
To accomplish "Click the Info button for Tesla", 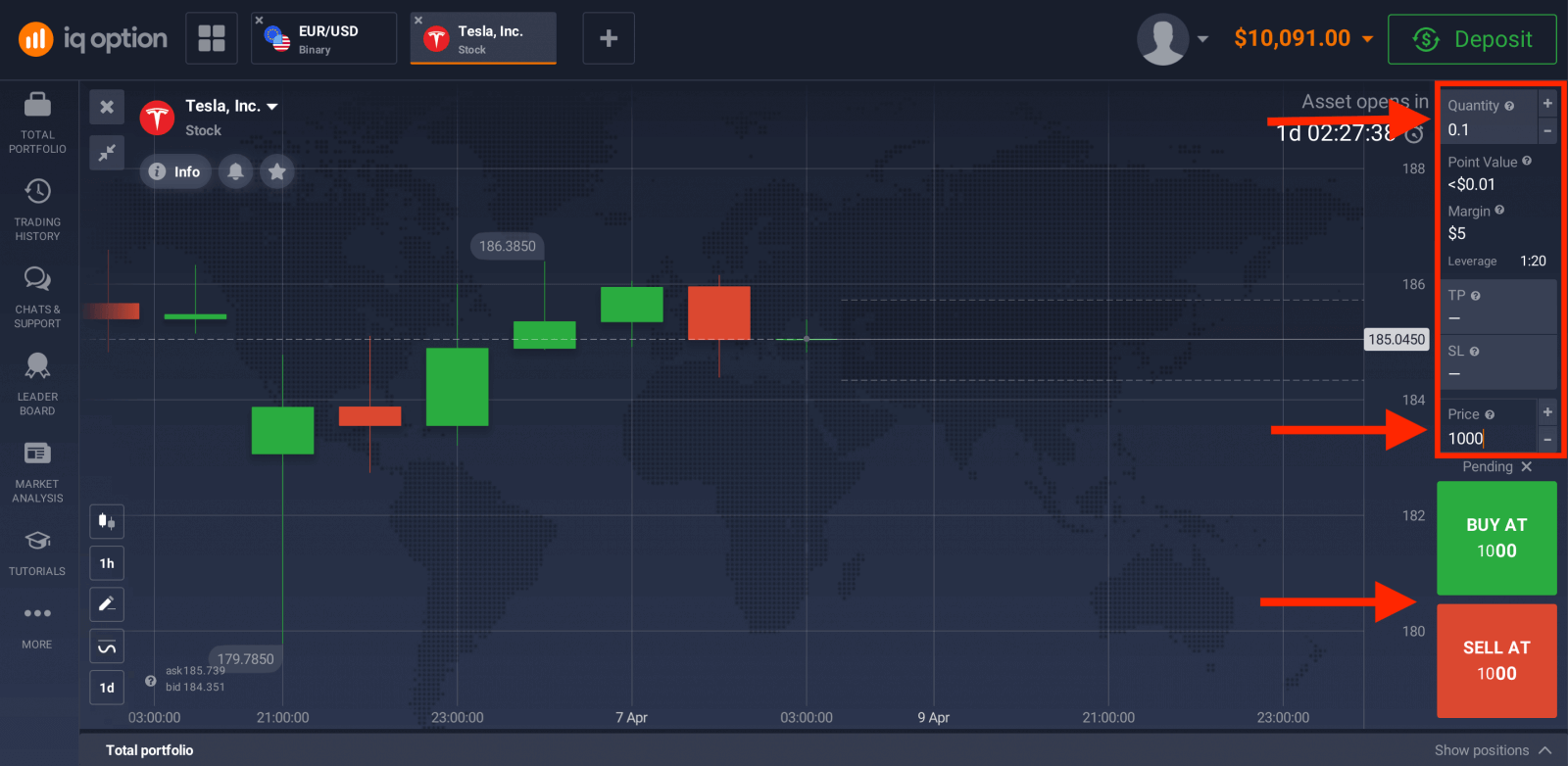I will (x=174, y=171).
